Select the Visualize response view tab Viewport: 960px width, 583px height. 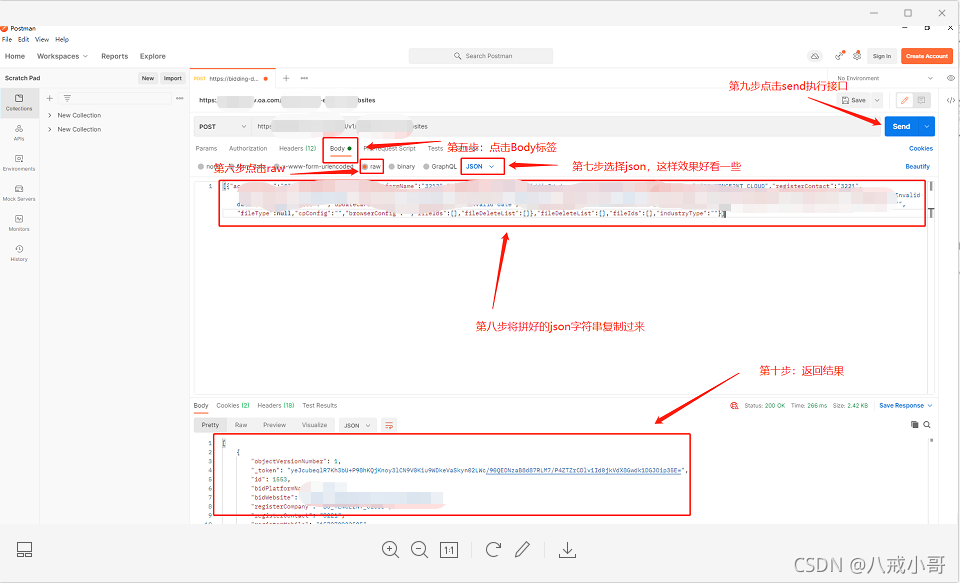[x=314, y=425]
